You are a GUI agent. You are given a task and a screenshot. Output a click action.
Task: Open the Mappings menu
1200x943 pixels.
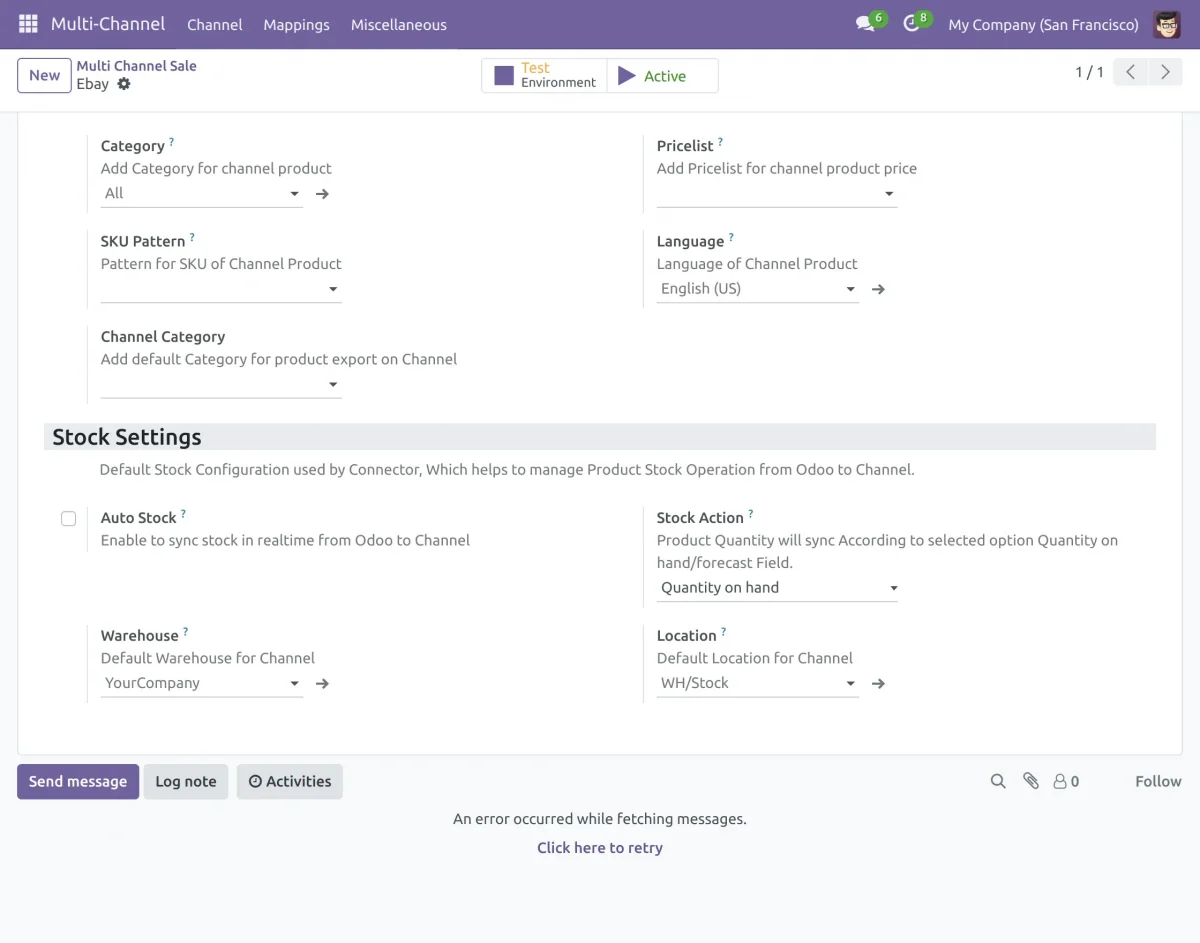(296, 24)
